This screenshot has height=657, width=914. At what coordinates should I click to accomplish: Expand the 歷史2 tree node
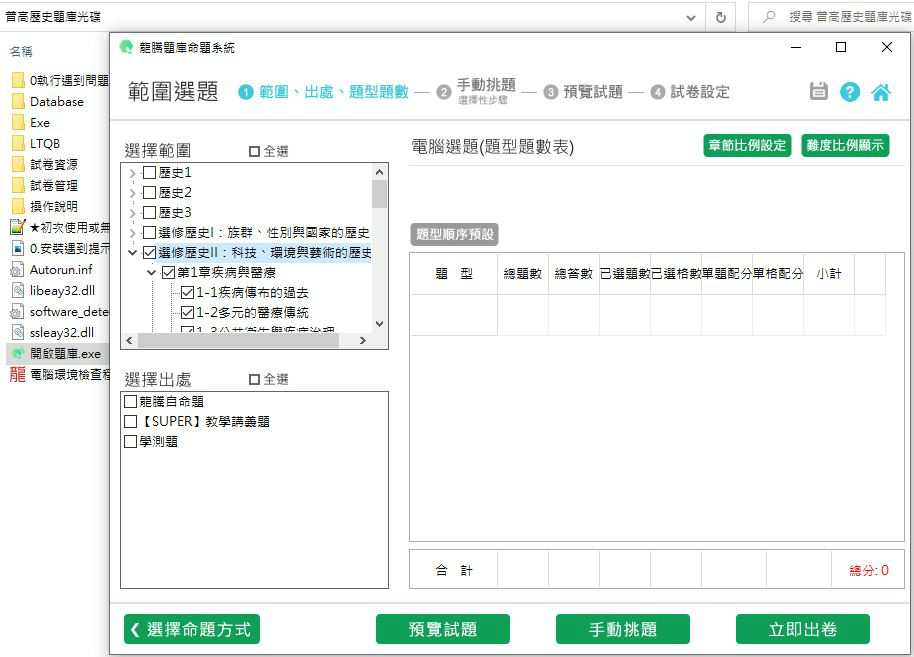pyautogui.click(x=132, y=193)
